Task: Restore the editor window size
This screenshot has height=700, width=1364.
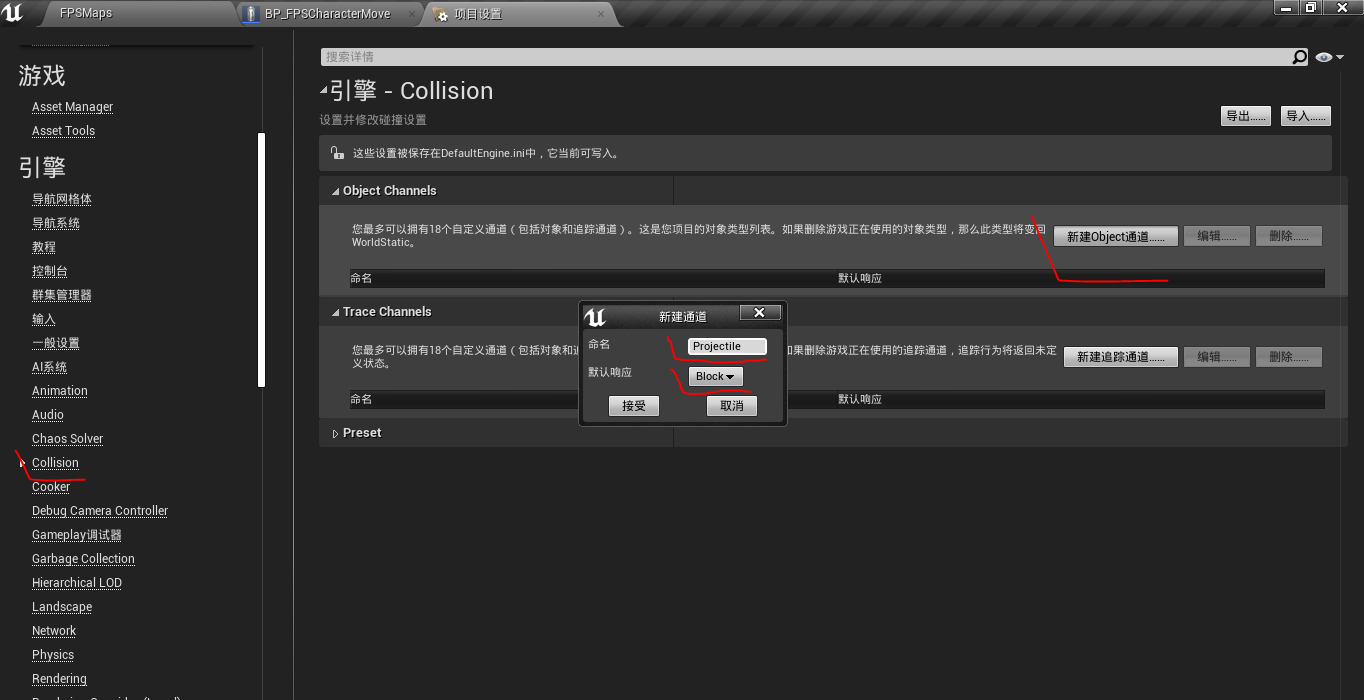Action: click(1310, 7)
